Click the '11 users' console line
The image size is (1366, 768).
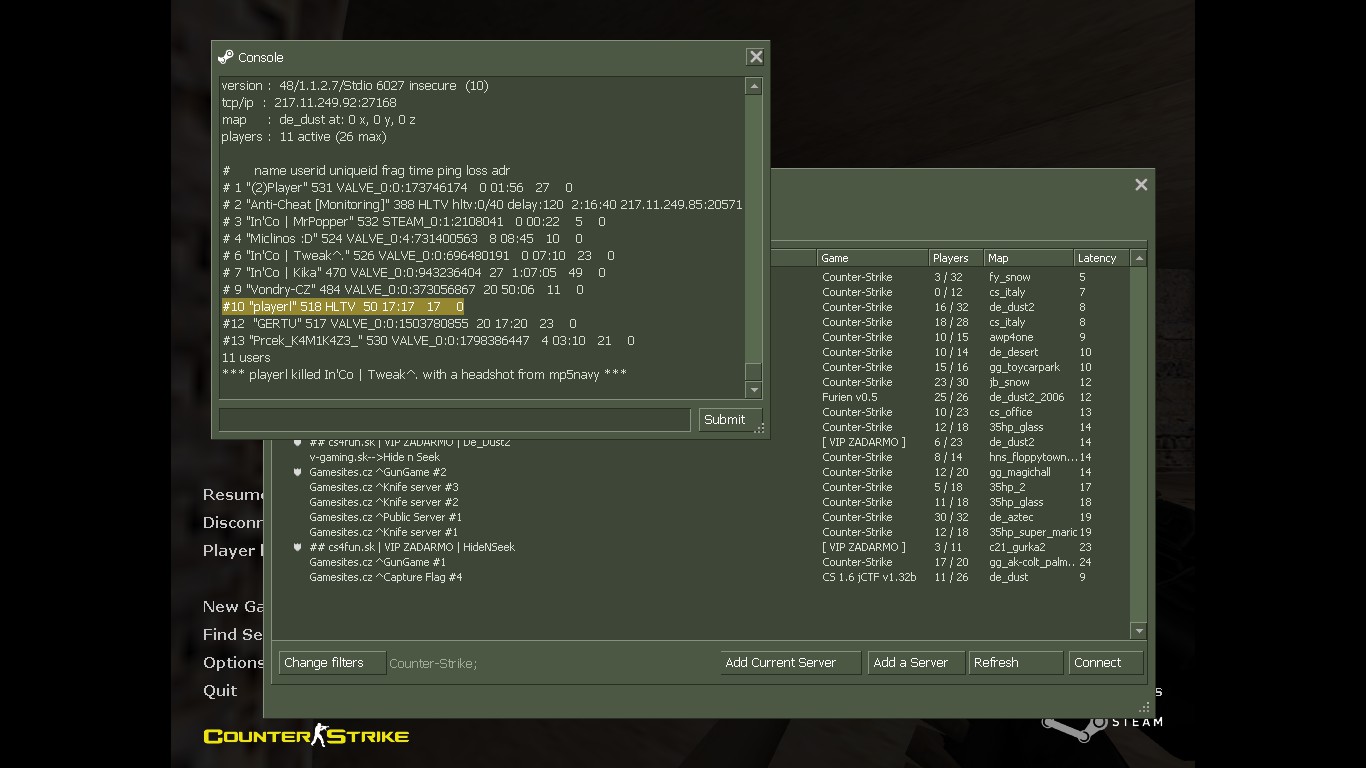pos(246,358)
